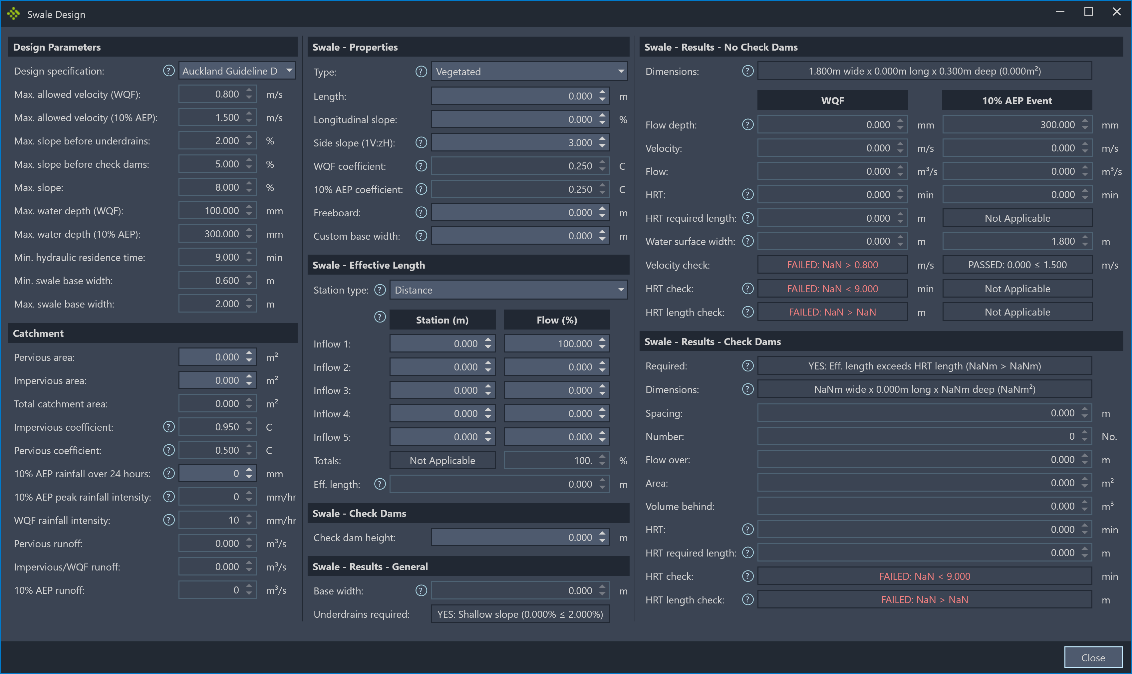Show help for Side slope (1V:zH)

(421, 142)
